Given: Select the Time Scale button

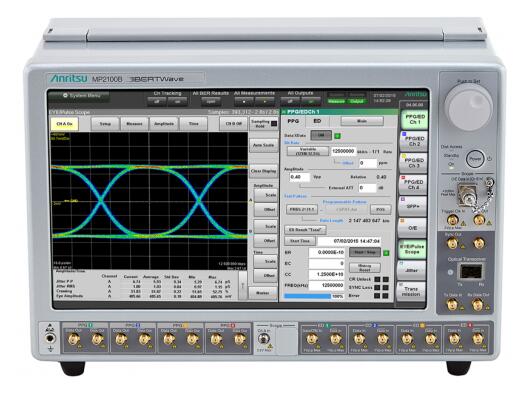Looking at the screenshot, I should pyautogui.click(x=266, y=261).
